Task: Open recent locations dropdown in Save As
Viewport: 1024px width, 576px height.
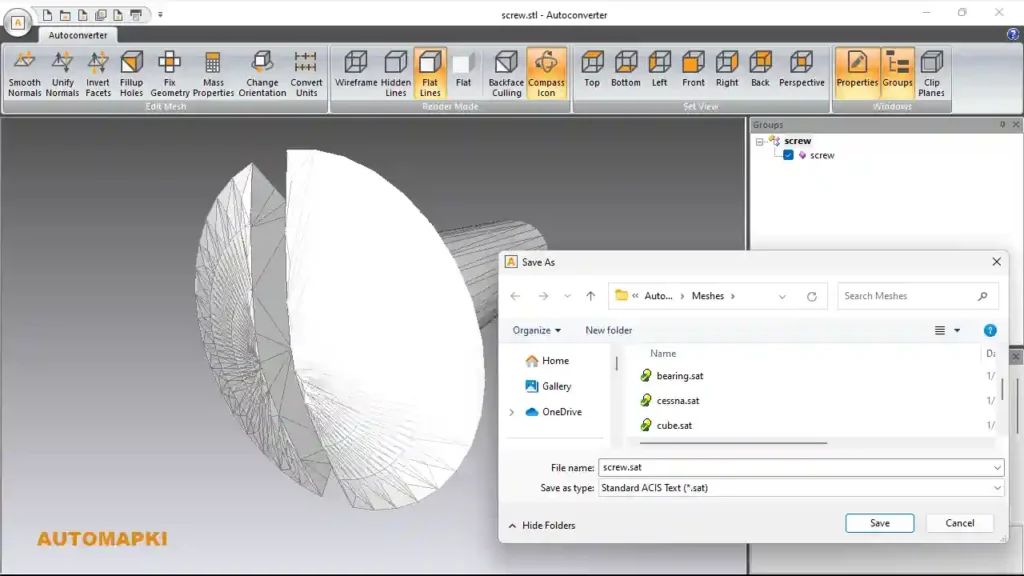Action: coord(568,296)
